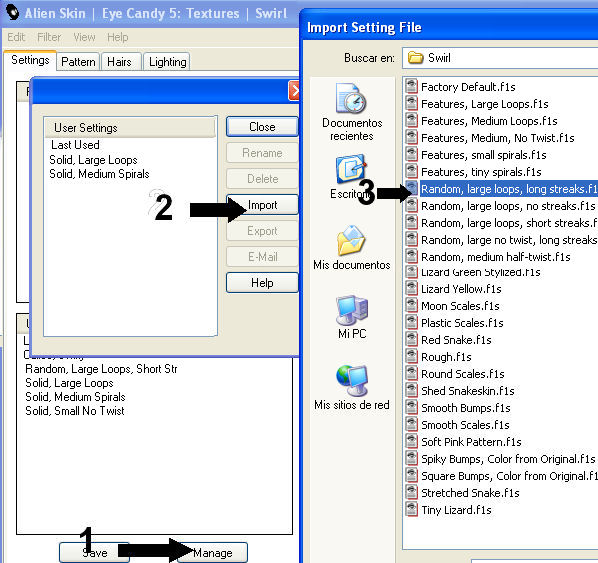
Task: Click file icon of Features, Medium, No Twist.f1s
Action: pos(411,137)
